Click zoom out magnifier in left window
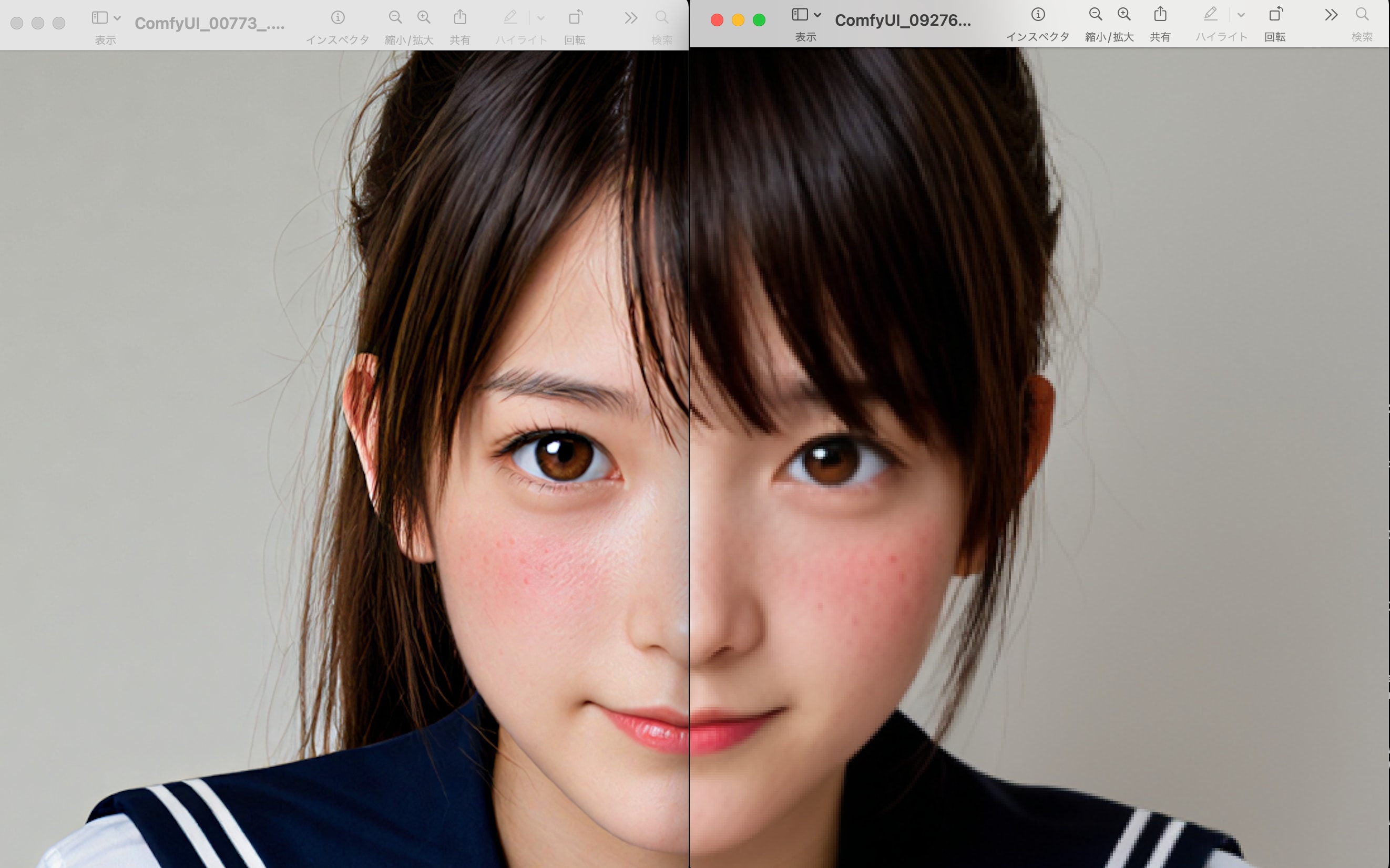The height and width of the screenshot is (868, 1390). (x=395, y=18)
